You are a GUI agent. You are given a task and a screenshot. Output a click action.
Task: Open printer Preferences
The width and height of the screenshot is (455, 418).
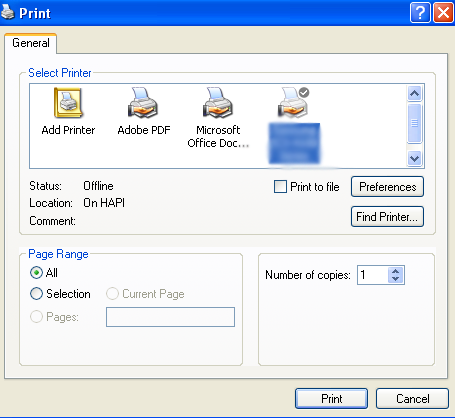tap(387, 187)
